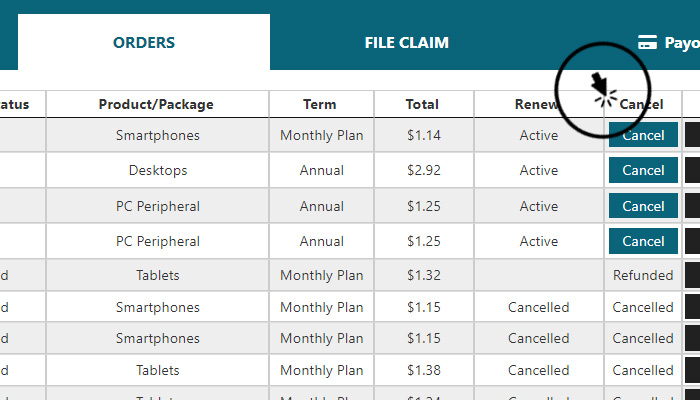Click the Cancel column header
700x400 pixels.
point(641,104)
